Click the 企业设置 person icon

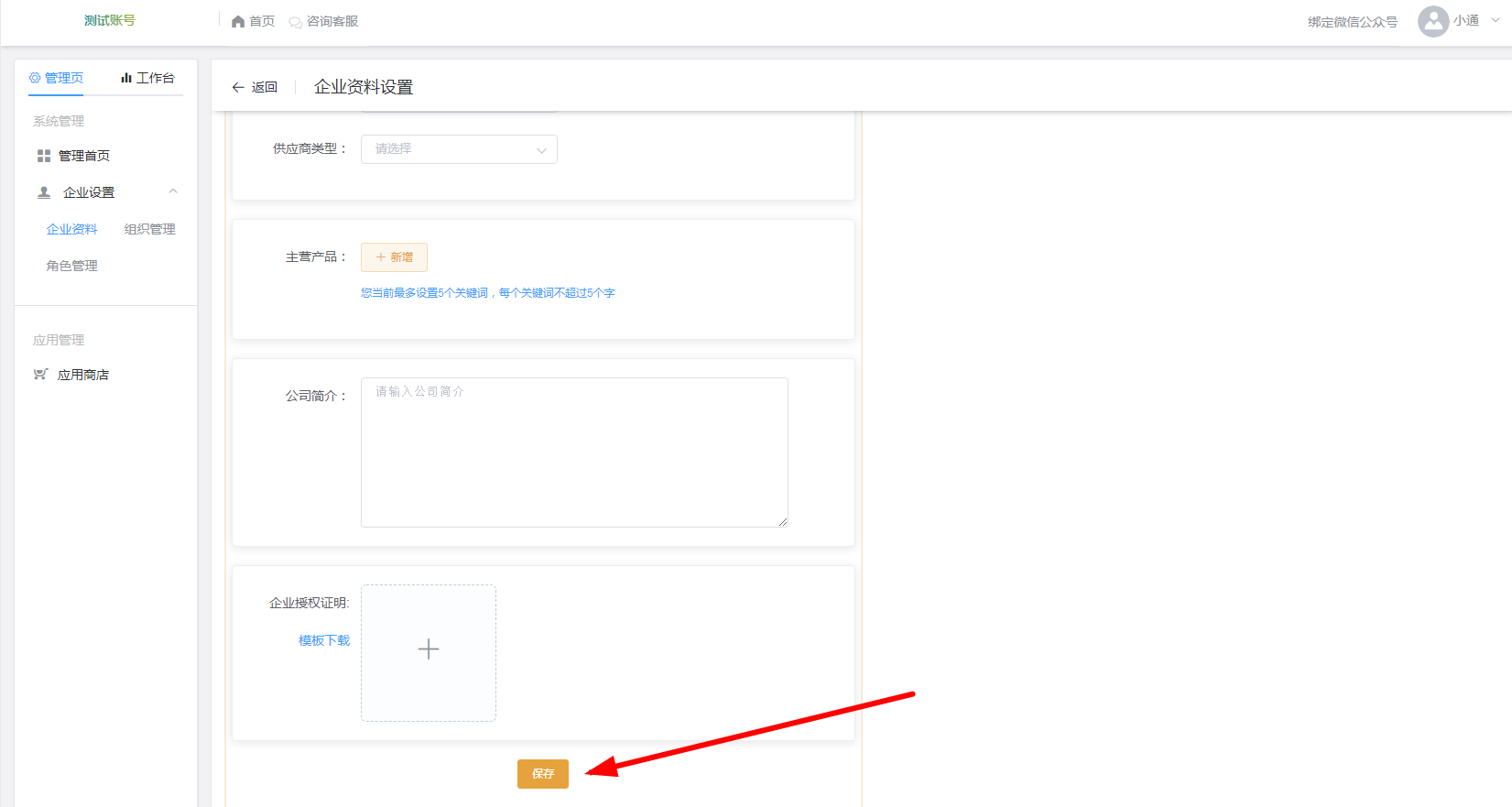[x=44, y=192]
